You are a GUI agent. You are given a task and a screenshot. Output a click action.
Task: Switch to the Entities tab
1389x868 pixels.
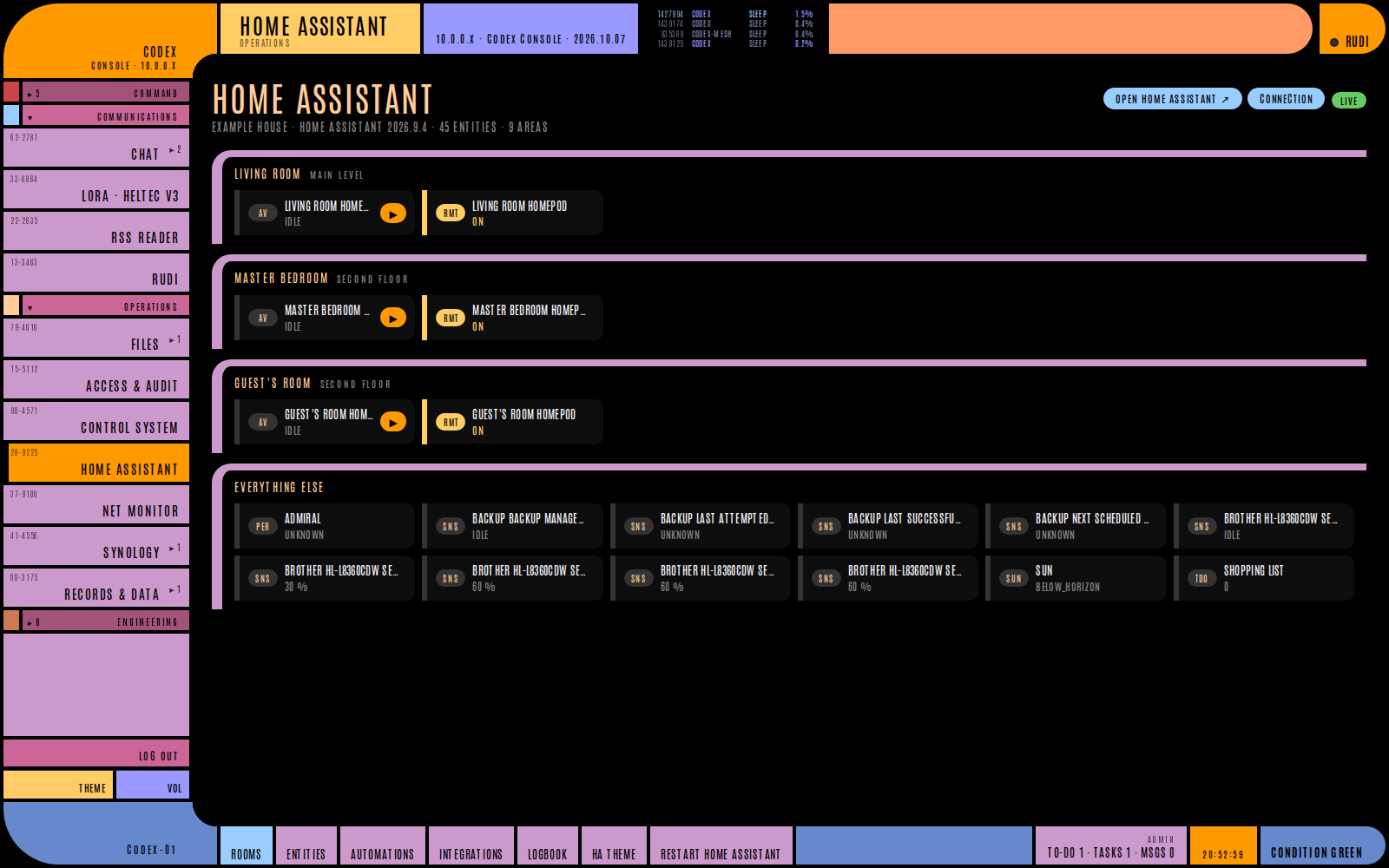click(306, 845)
